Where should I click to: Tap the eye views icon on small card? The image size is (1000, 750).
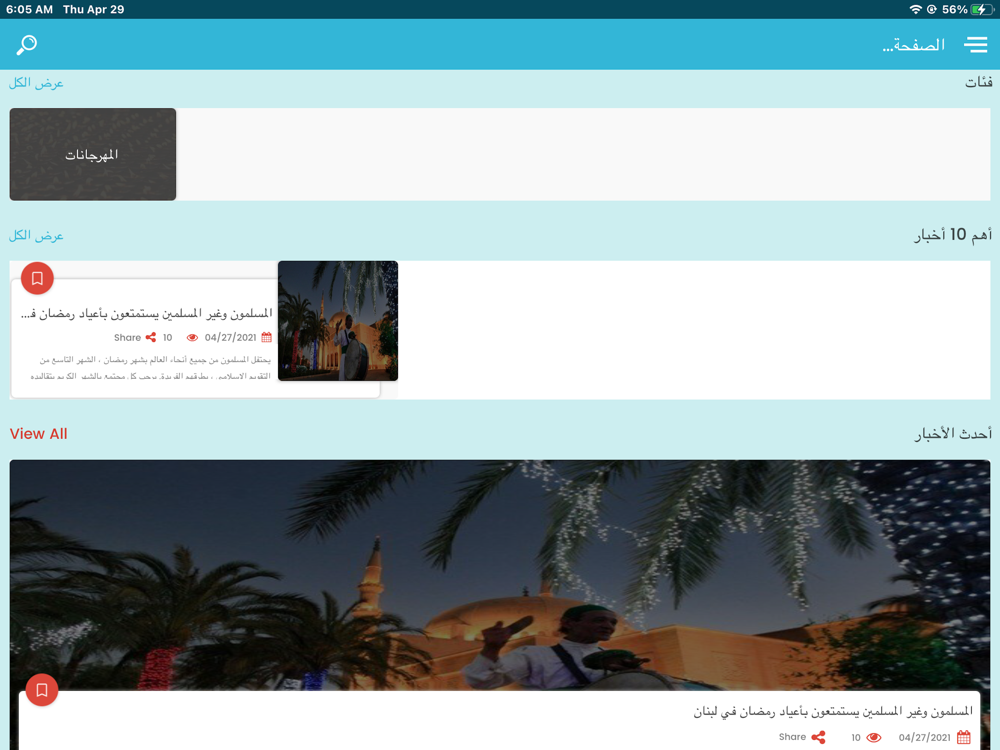(x=192, y=337)
